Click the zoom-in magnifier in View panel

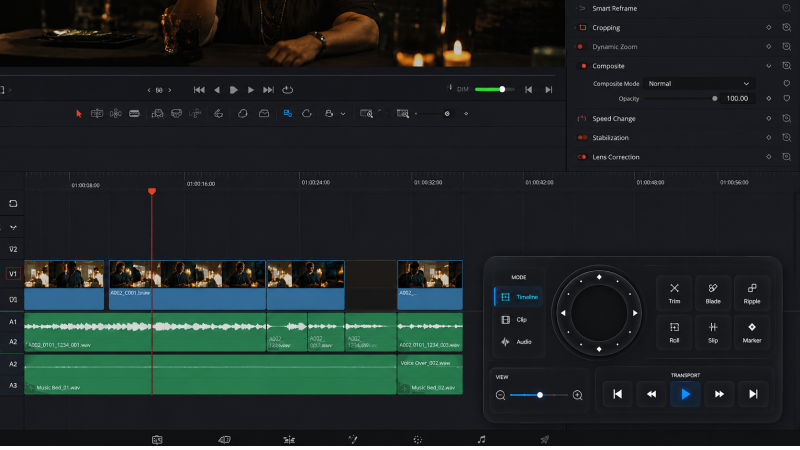(x=578, y=395)
